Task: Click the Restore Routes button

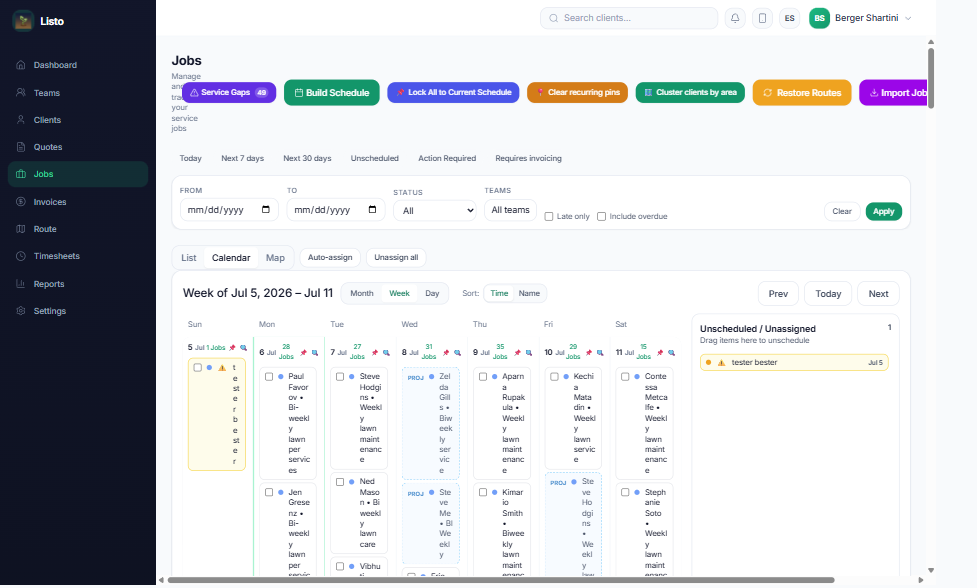Action: (x=802, y=92)
